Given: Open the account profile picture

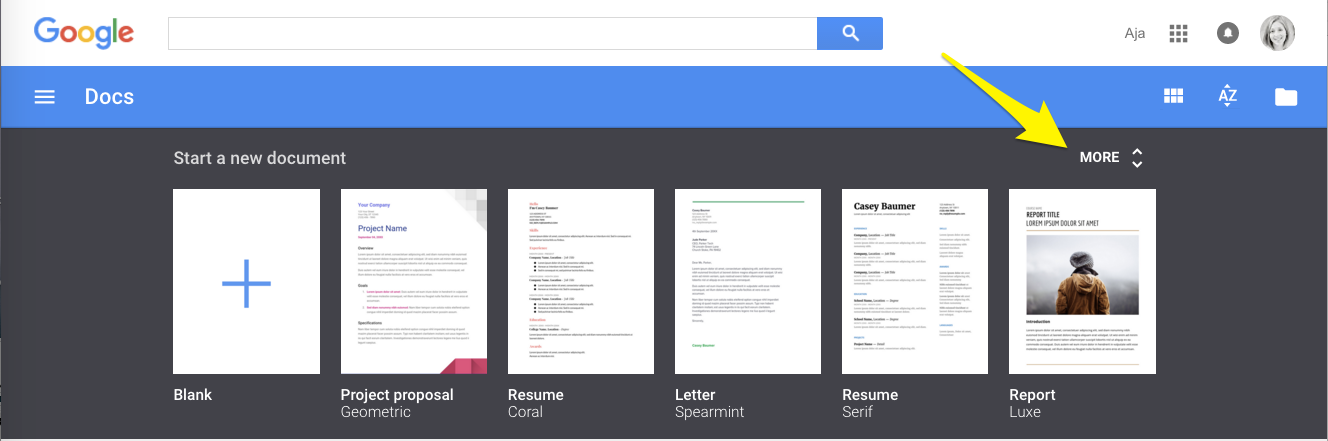Looking at the screenshot, I should coord(1277,33).
